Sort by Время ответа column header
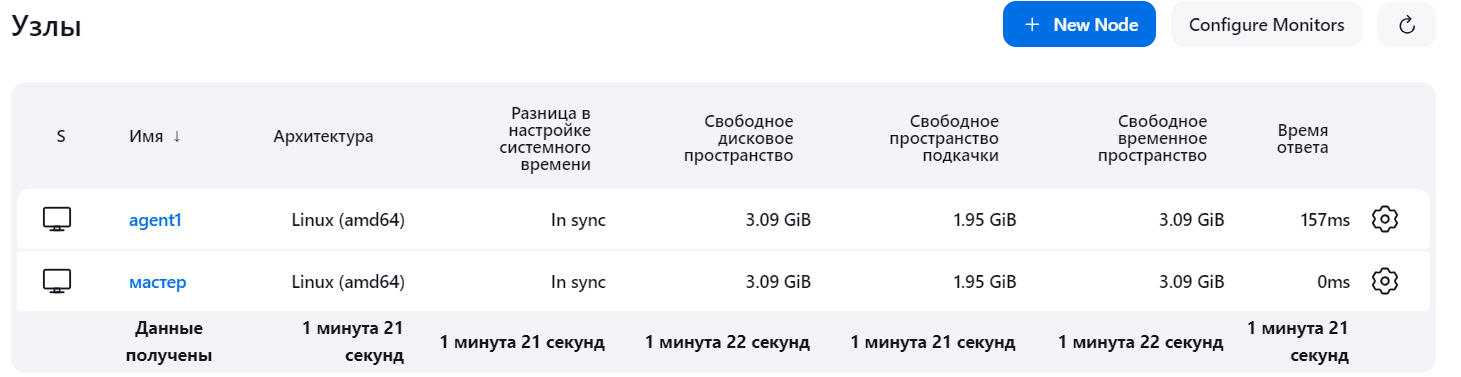Image resolution: width=1461 pixels, height=377 pixels. (1303, 139)
